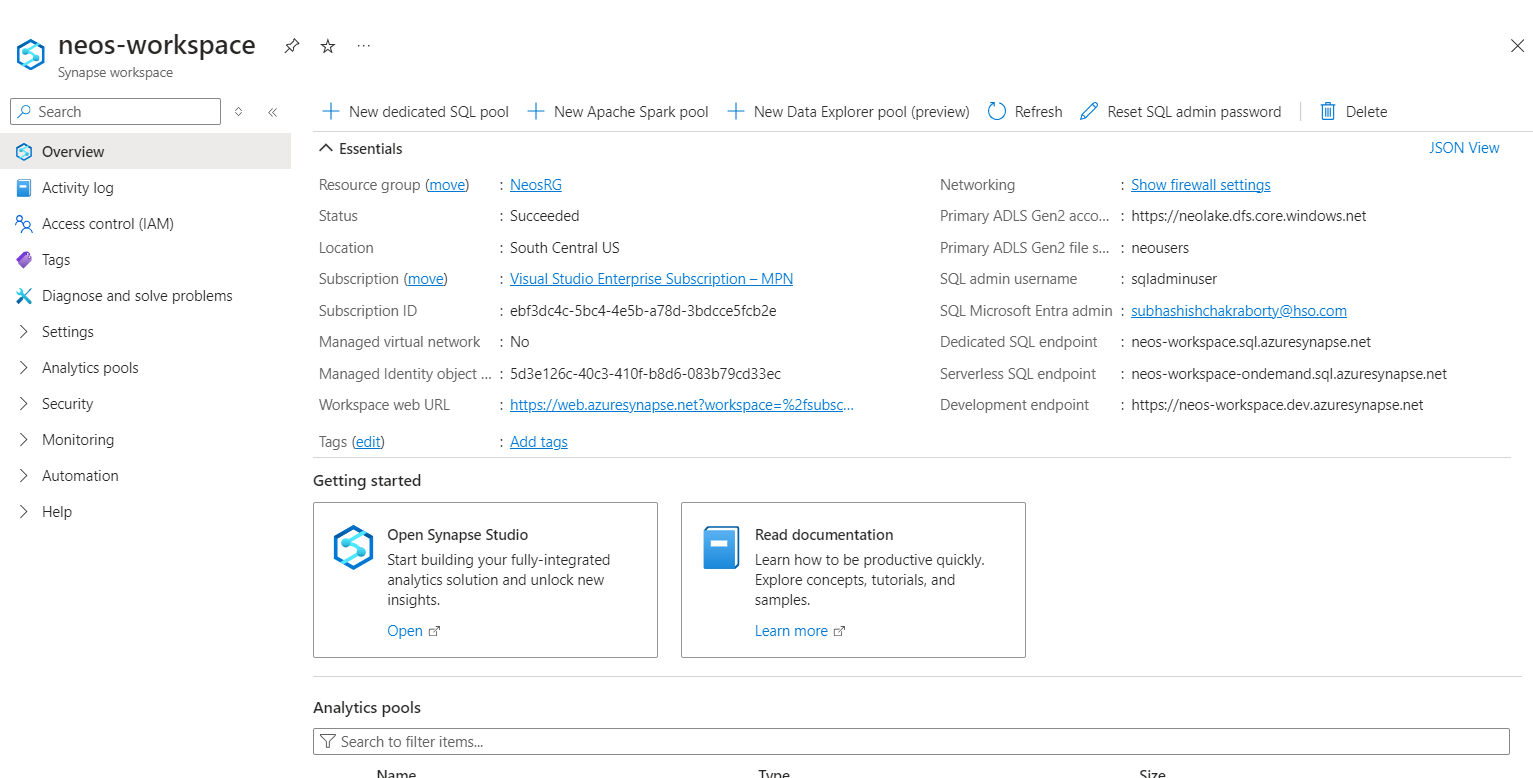Expand the Analytics pools menu group
Image resolution: width=1533 pixels, height=778 pixels.
tap(24, 368)
